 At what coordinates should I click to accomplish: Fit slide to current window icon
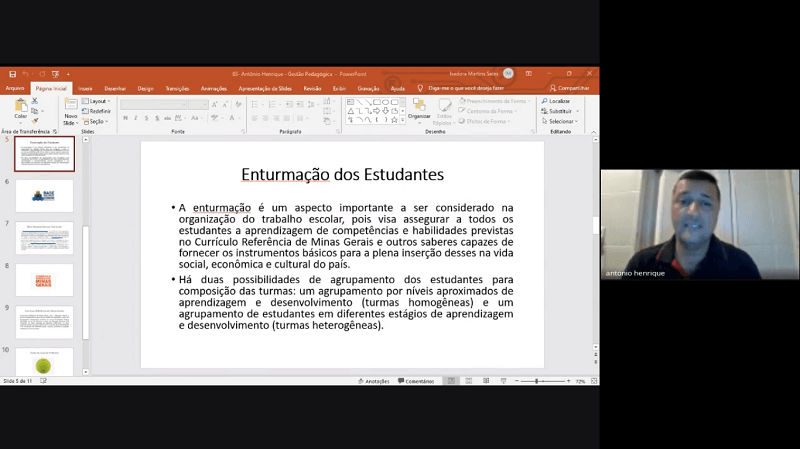point(592,381)
